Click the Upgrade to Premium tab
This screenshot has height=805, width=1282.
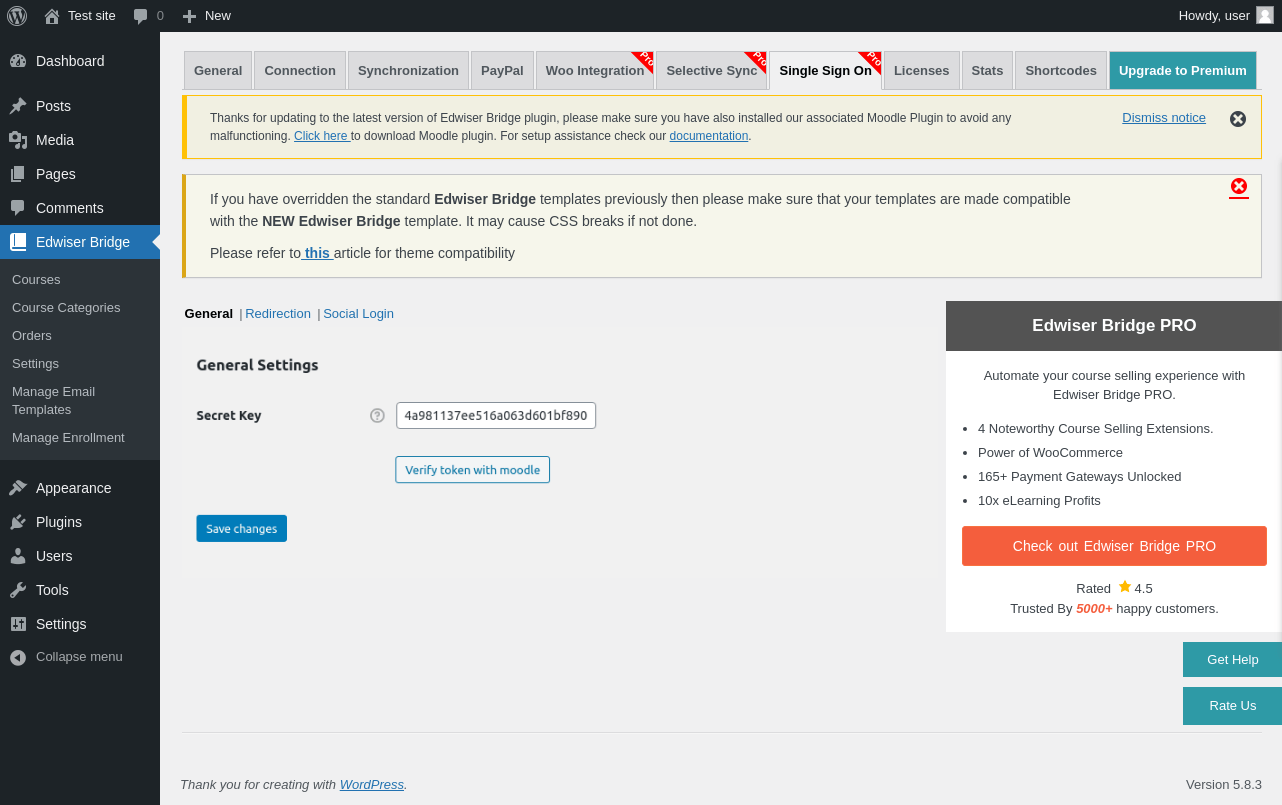1183,70
